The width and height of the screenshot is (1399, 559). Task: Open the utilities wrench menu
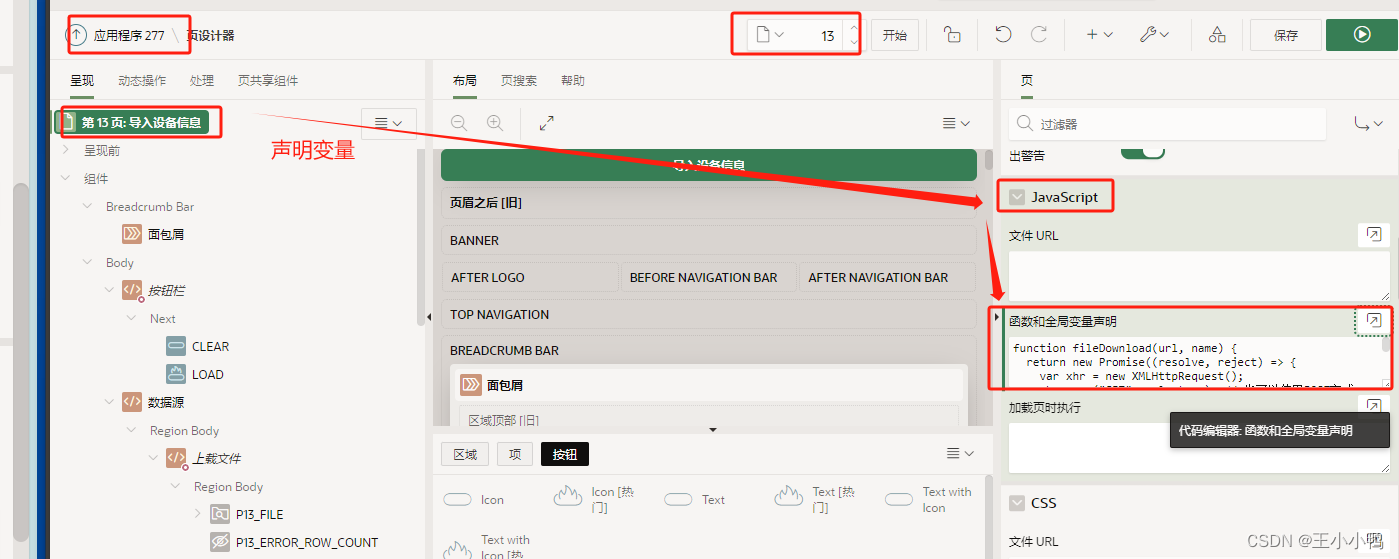(1154, 35)
